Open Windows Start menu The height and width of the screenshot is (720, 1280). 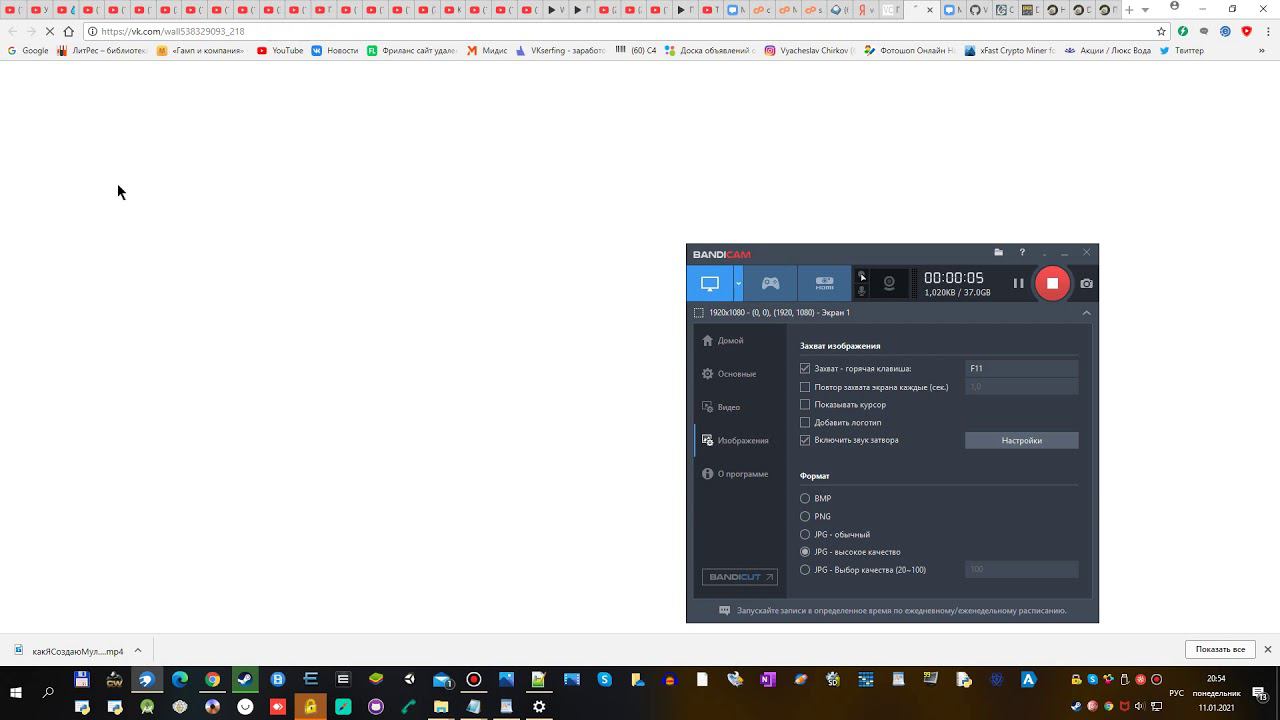[16, 692]
